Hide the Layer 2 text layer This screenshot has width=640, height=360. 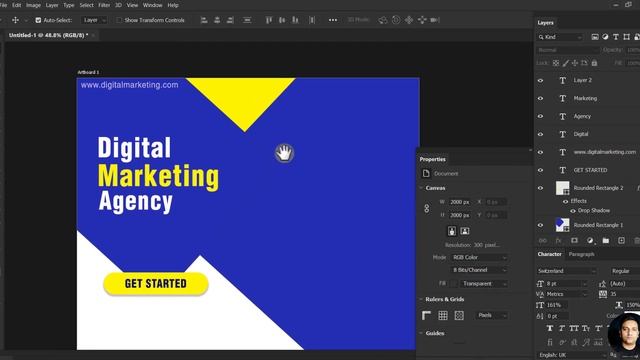[540, 80]
